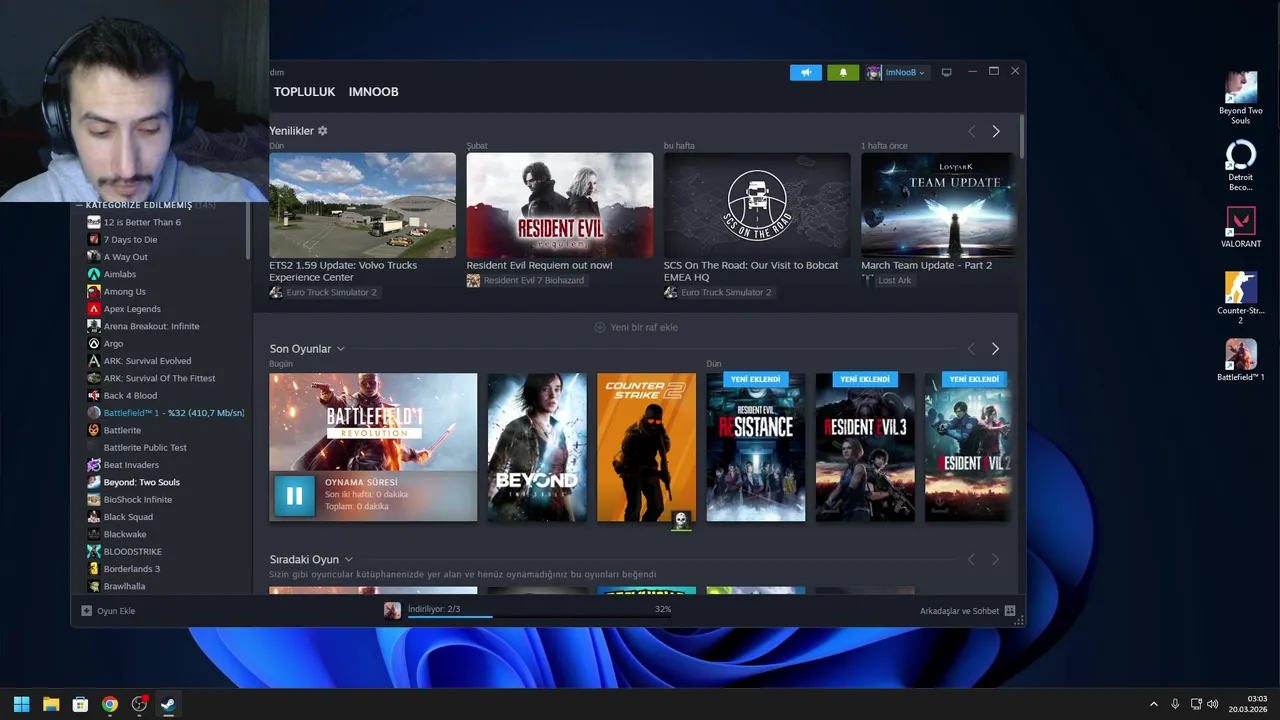Open ETS2 1.59 Update news thumbnail

362,205
